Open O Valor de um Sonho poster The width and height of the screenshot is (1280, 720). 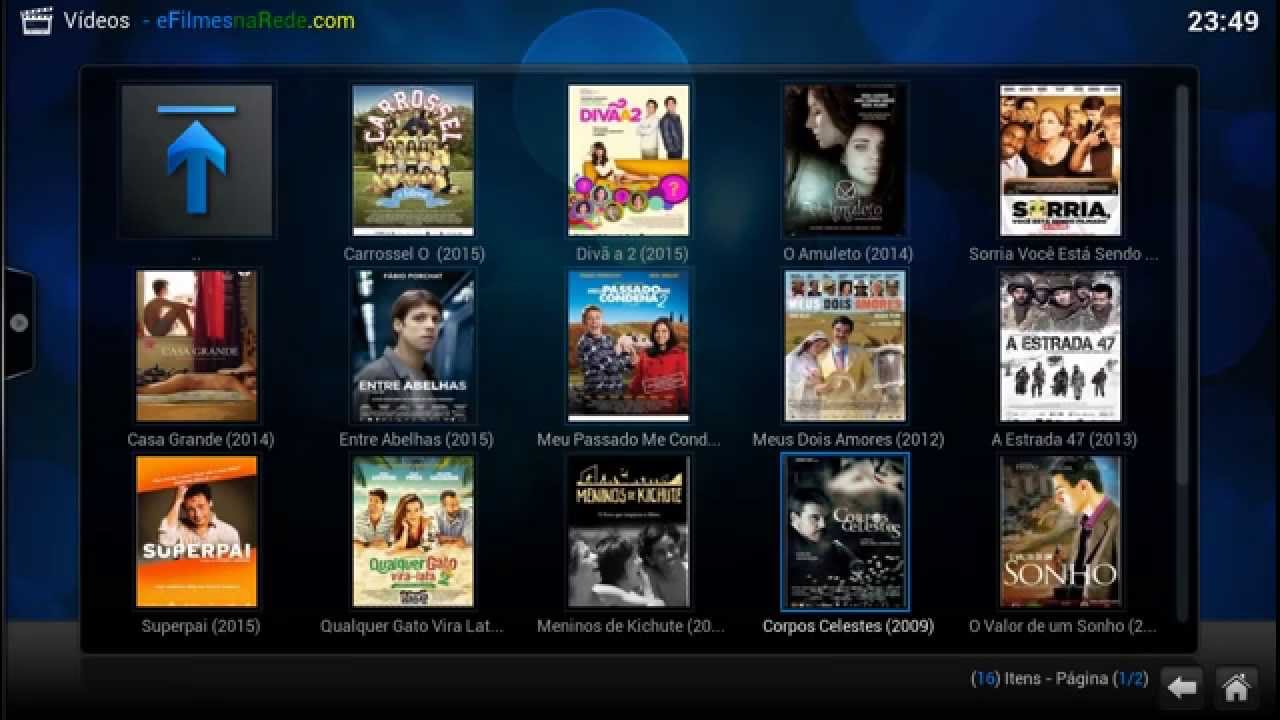1061,532
